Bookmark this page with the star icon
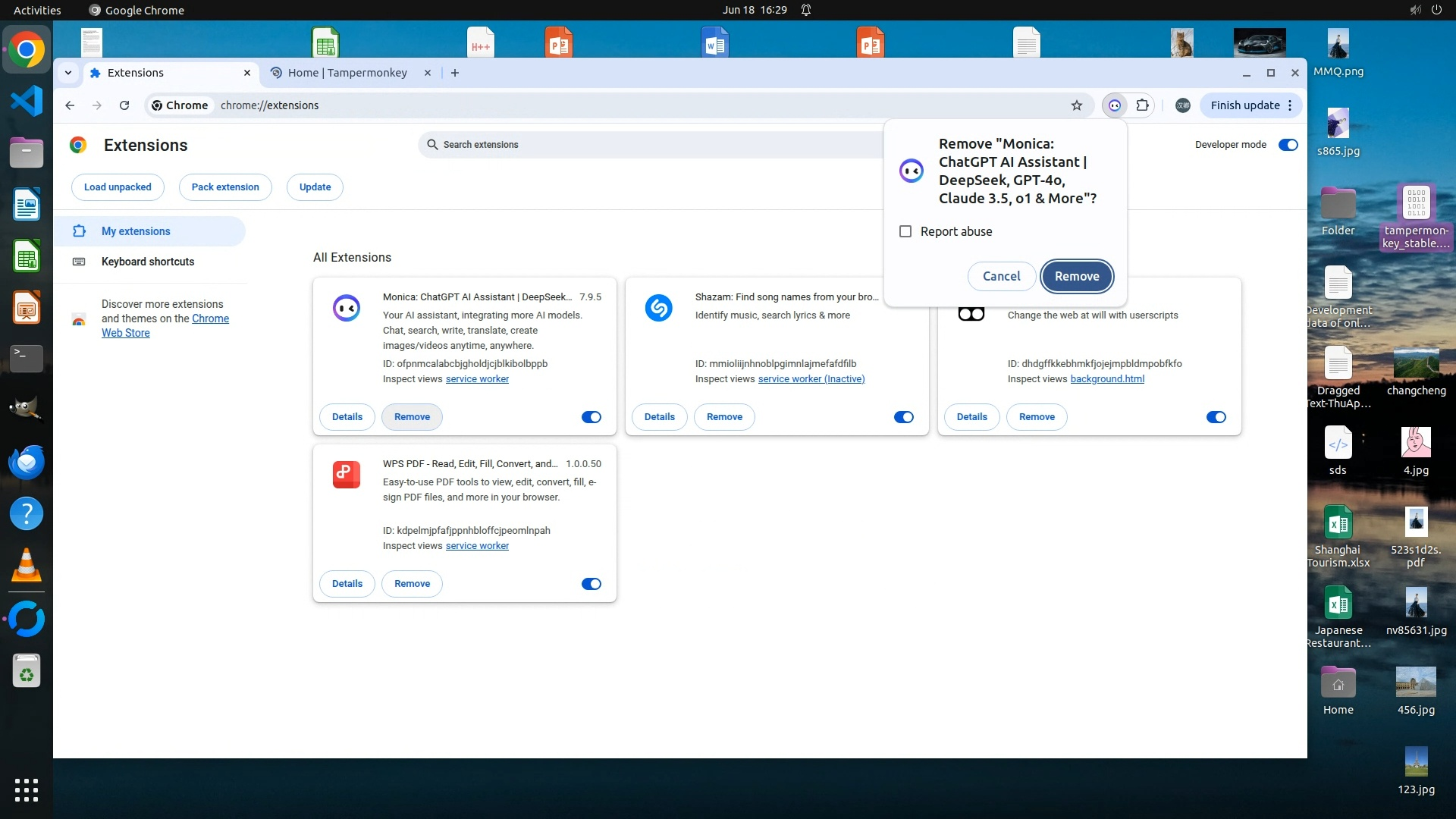The height and width of the screenshot is (819, 1456). click(x=1076, y=105)
